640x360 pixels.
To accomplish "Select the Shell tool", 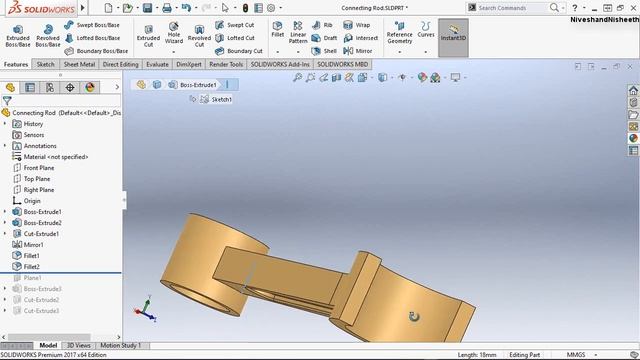I will click(x=324, y=51).
